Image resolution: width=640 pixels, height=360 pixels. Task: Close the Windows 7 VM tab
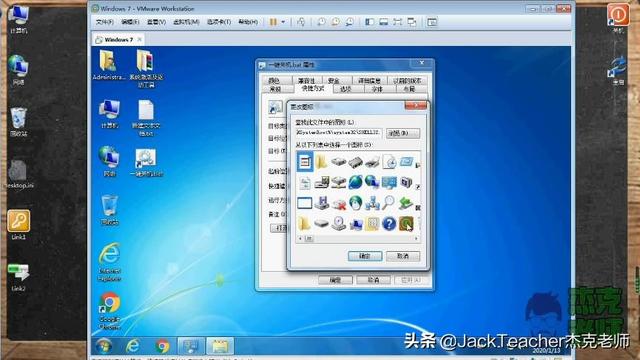tap(140, 39)
